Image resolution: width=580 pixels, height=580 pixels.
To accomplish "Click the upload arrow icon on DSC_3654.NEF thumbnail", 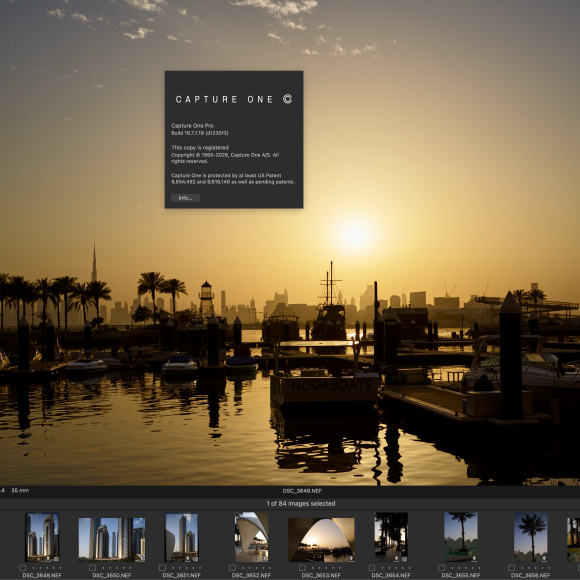I will tap(397, 558).
